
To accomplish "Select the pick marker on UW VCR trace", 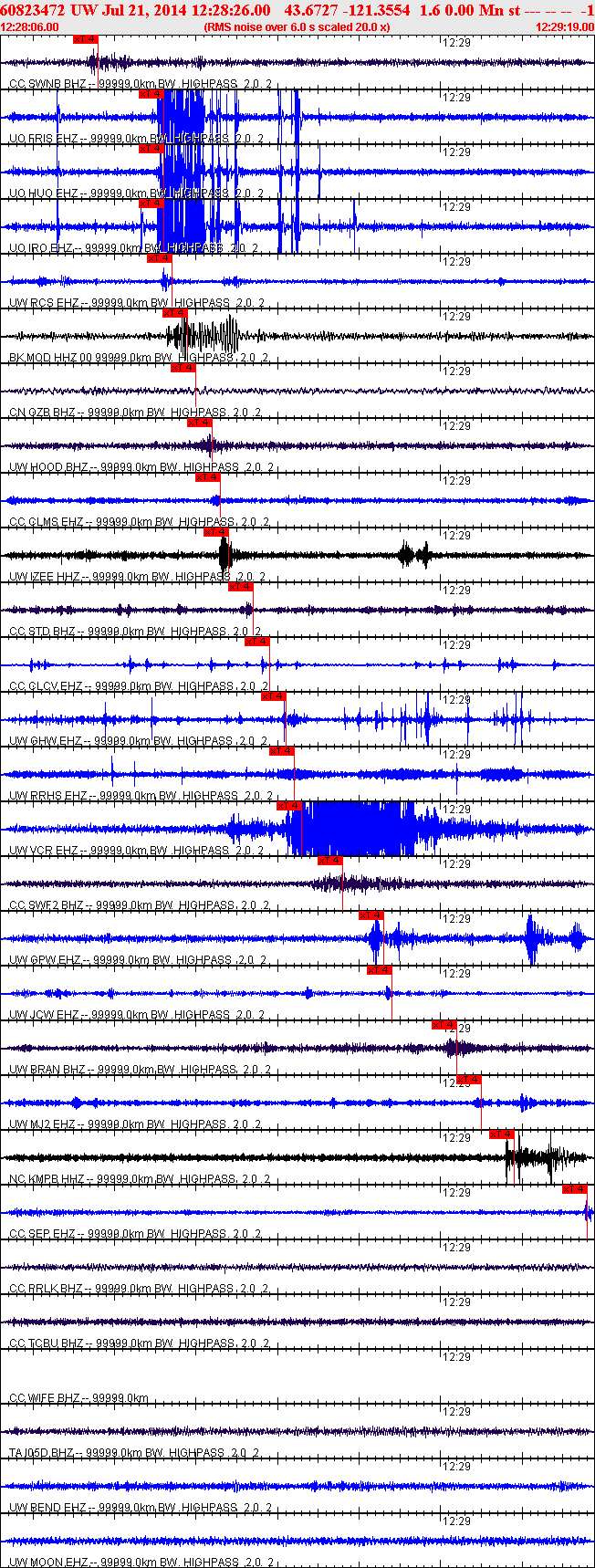I will click(x=289, y=805).
